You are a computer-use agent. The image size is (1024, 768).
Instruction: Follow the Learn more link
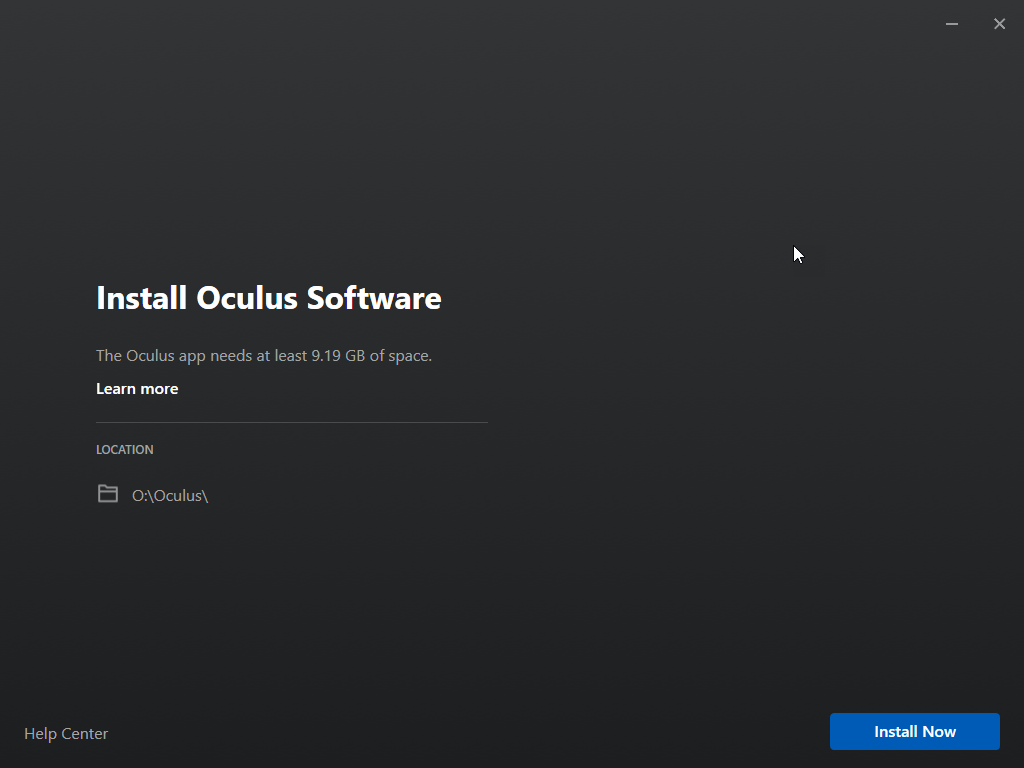coord(137,389)
